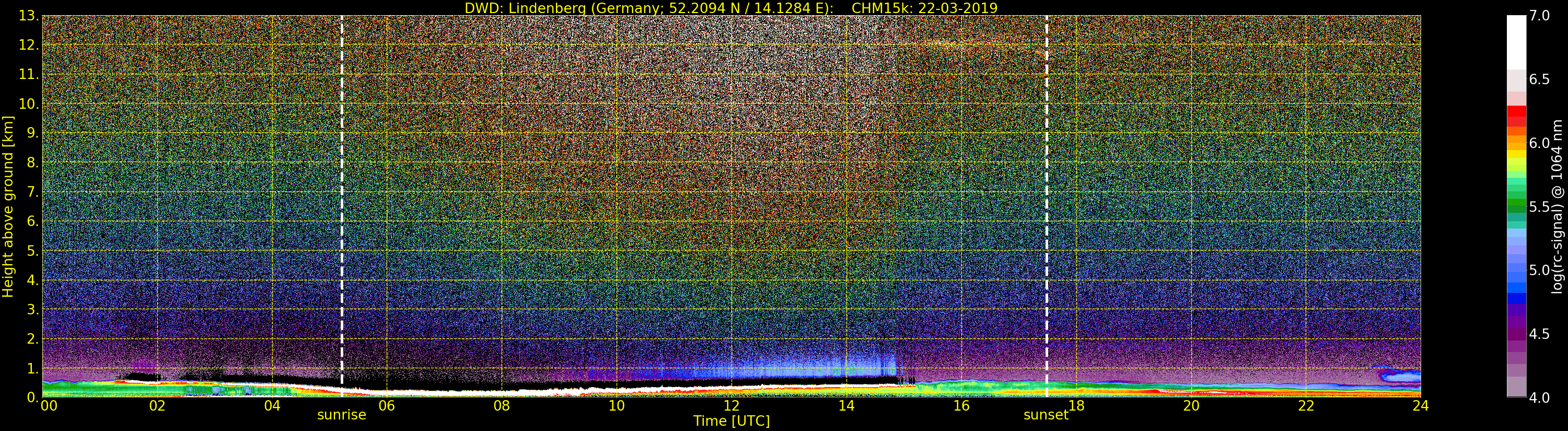Viewport: 1568px width, 431px height.
Task: Click height axis tick '11.'
Action: 29,75
